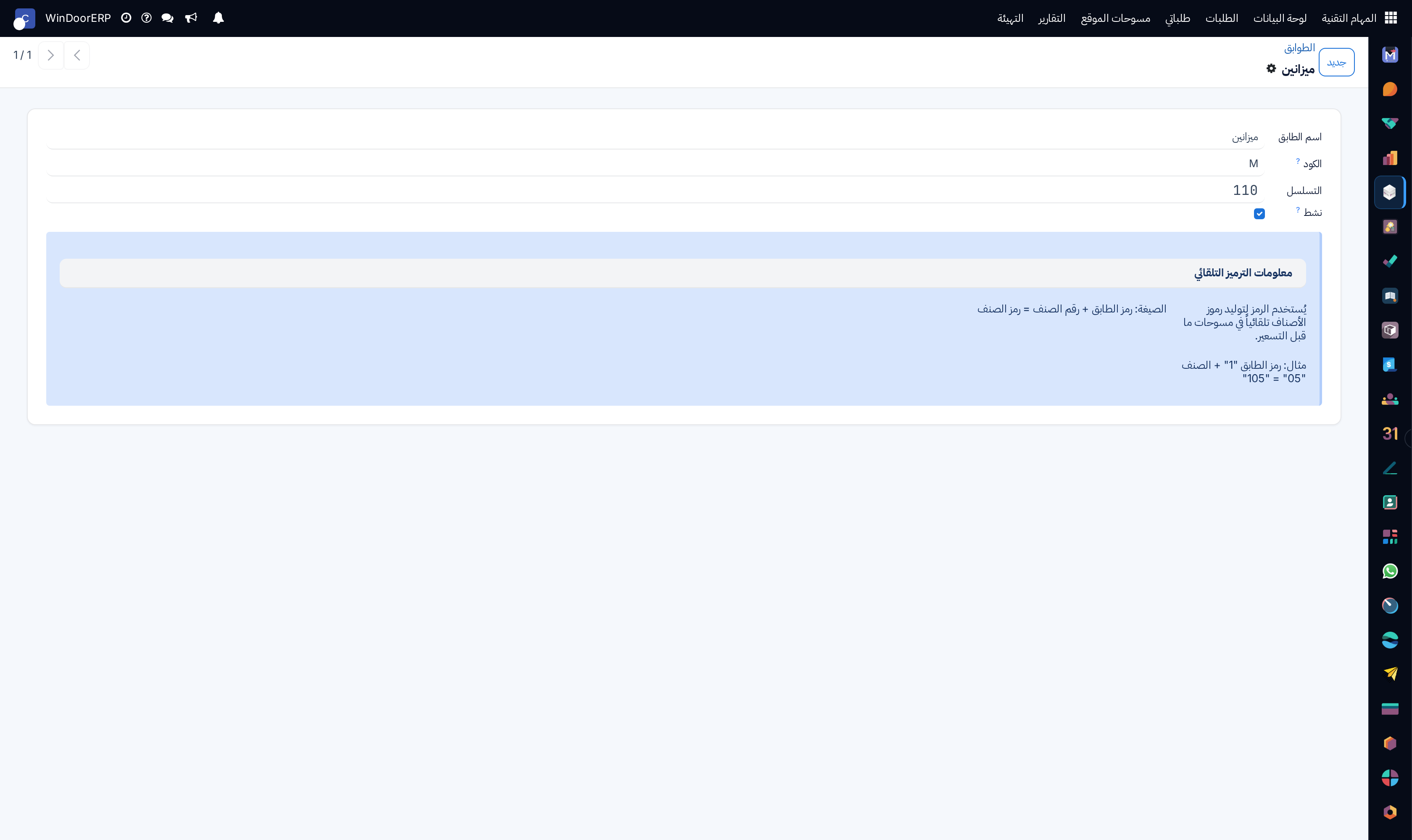The image size is (1412, 840).
Task: Open the blue gauge dial app icon
Action: pos(1390,606)
